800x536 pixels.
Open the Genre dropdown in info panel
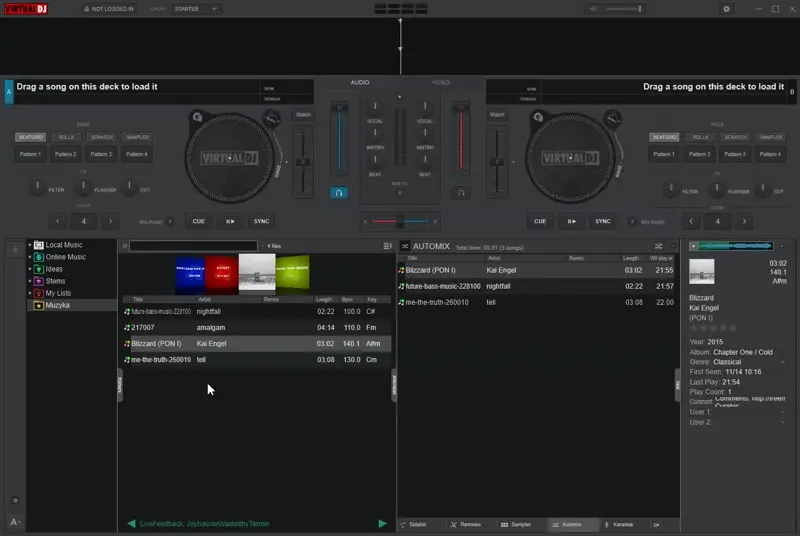[x=782, y=362]
